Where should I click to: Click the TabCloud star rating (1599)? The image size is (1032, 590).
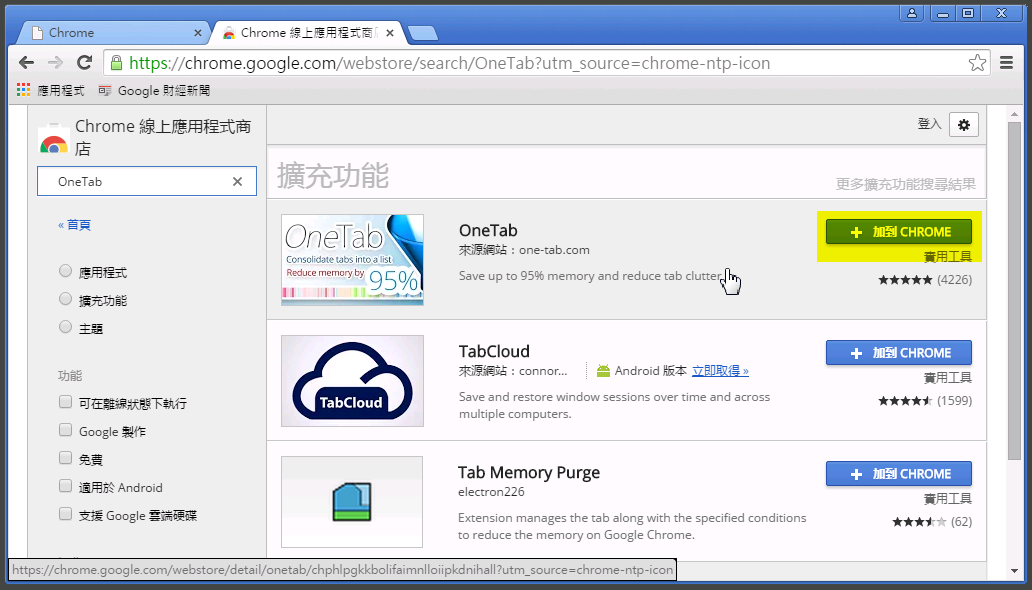click(925, 400)
